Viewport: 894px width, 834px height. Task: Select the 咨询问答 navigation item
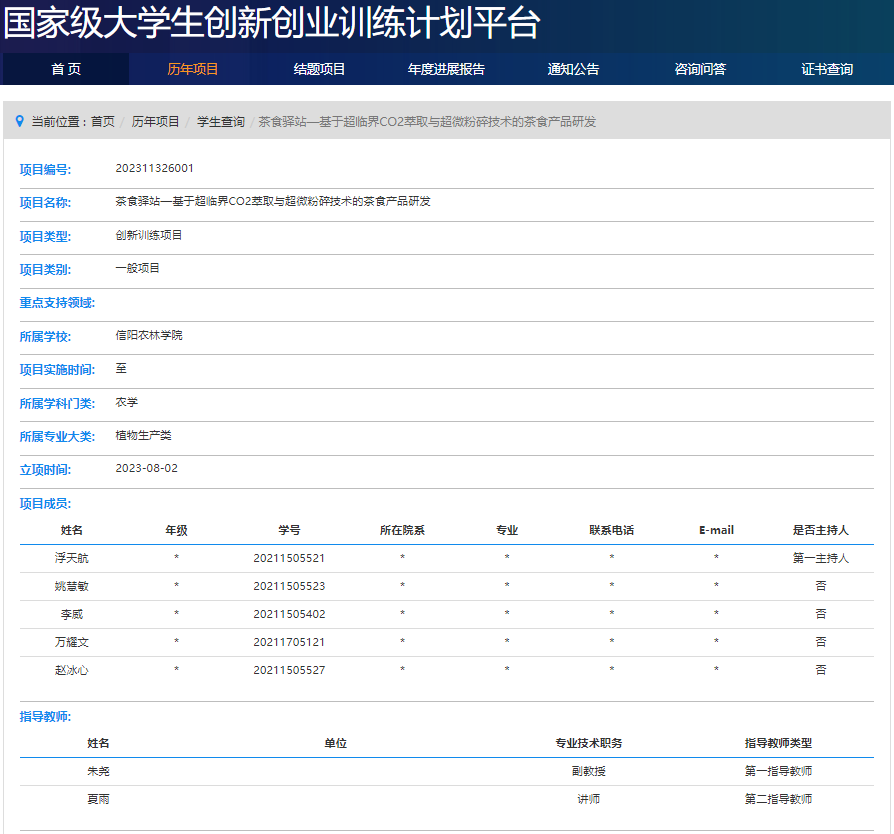700,69
